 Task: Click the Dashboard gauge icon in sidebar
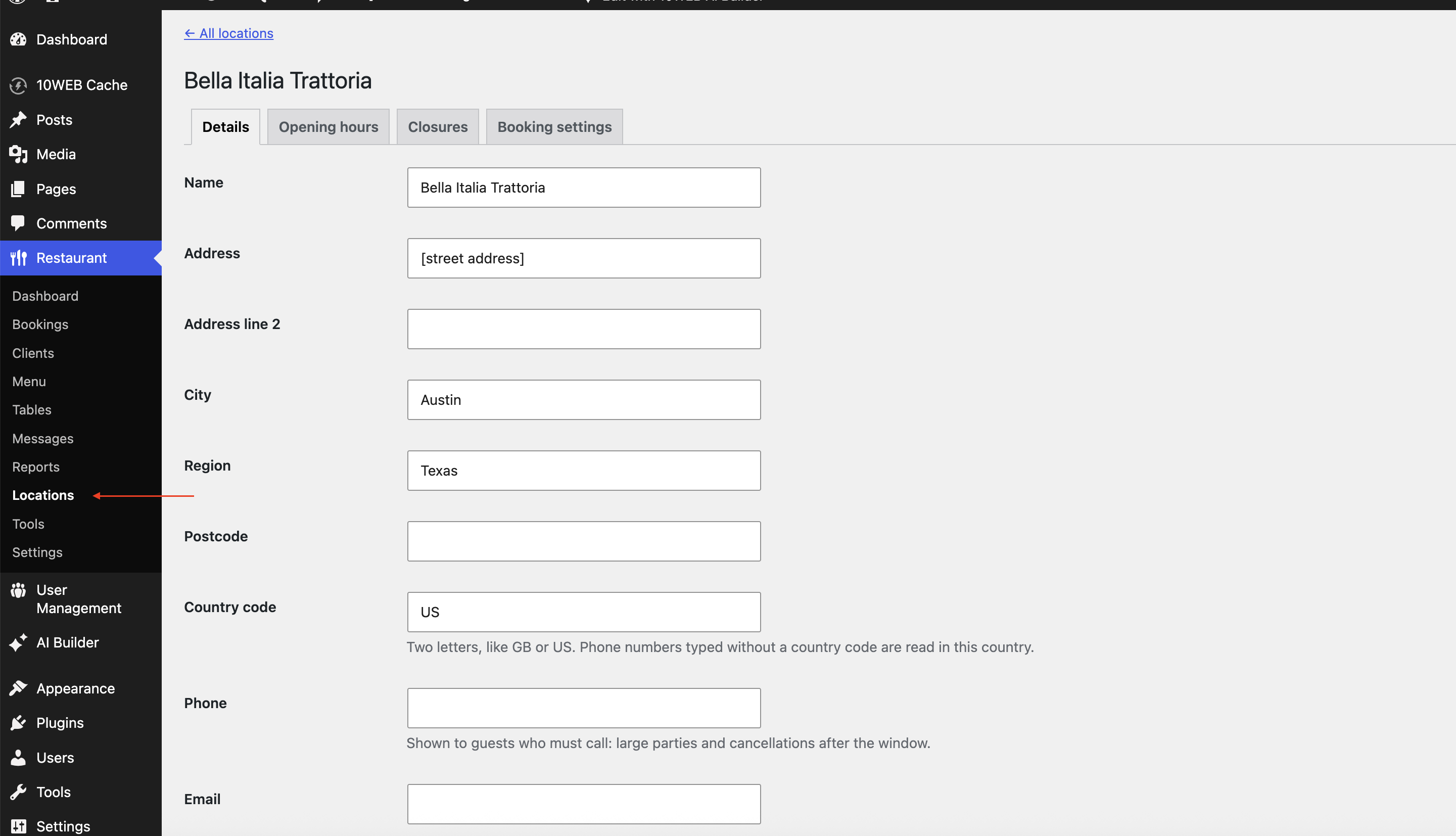point(18,39)
